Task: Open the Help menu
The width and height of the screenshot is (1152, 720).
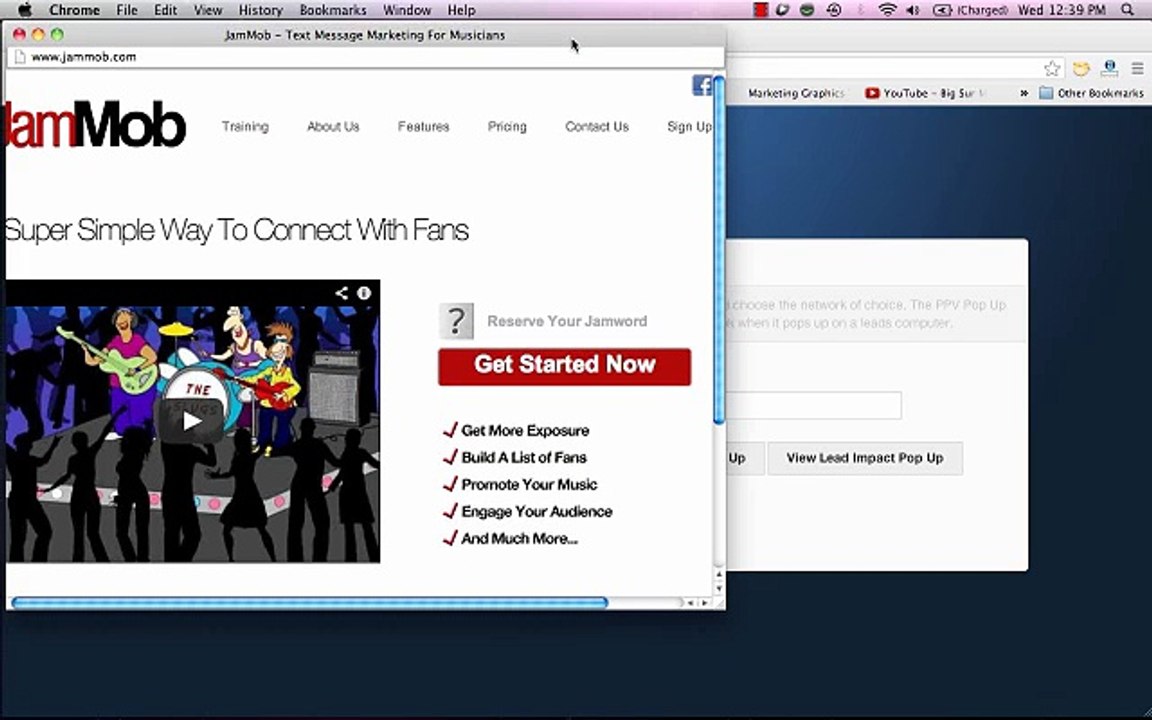Action: coord(461,10)
